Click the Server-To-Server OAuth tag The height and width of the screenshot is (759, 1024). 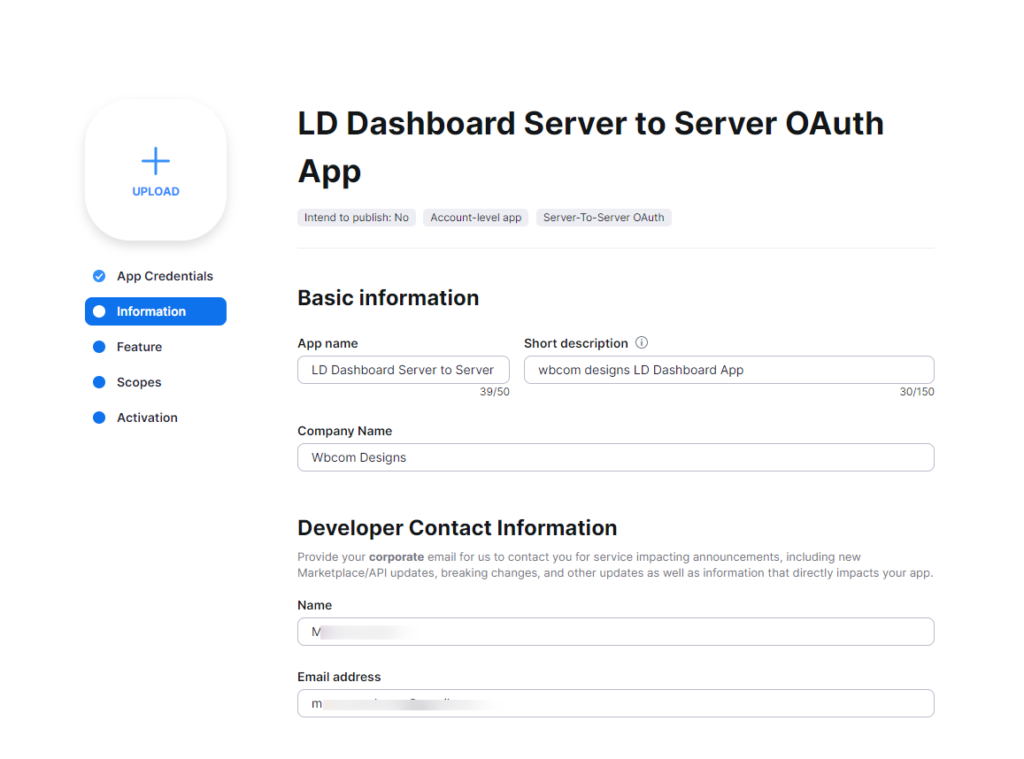[x=603, y=217]
